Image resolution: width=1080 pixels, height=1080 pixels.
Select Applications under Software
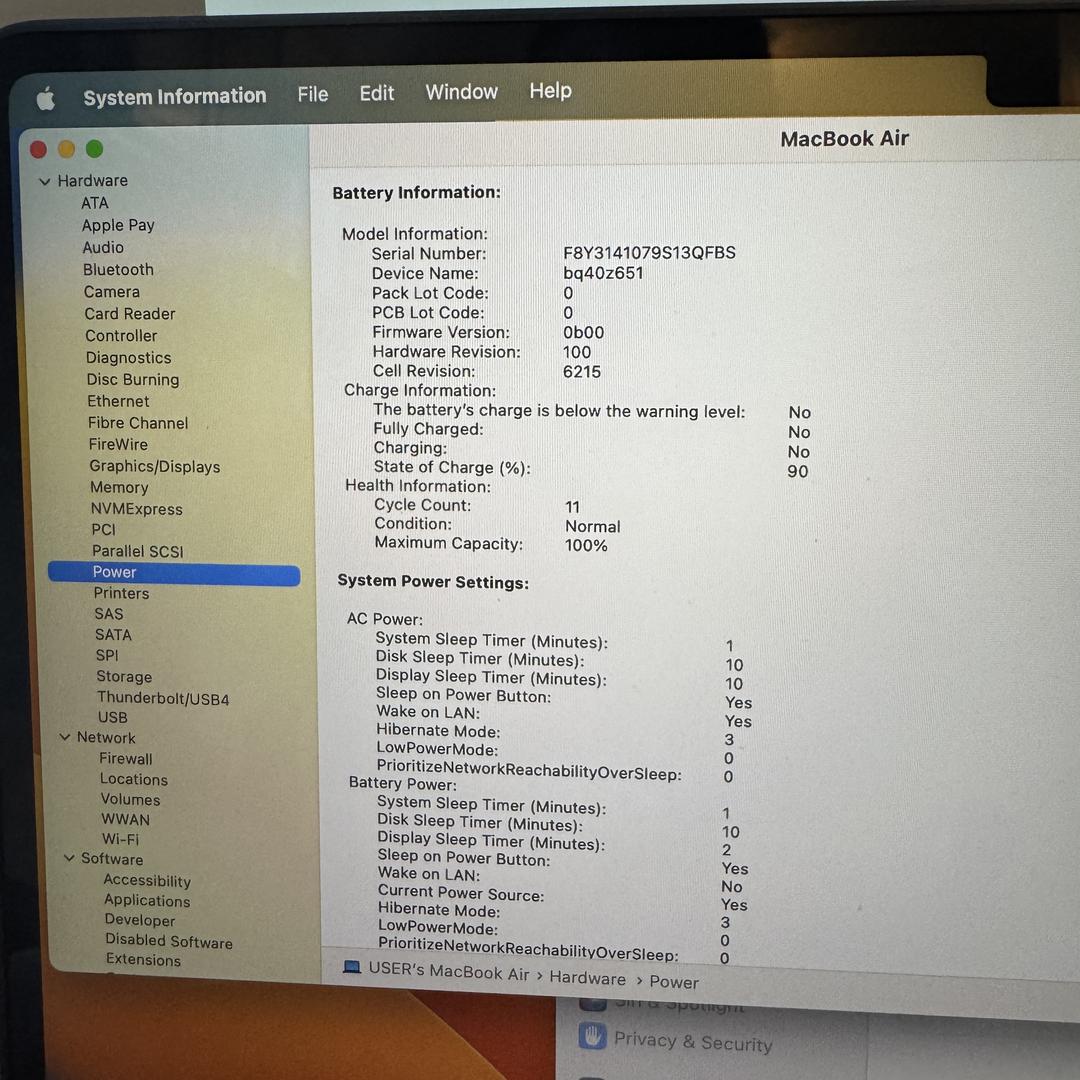click(147, 900)
